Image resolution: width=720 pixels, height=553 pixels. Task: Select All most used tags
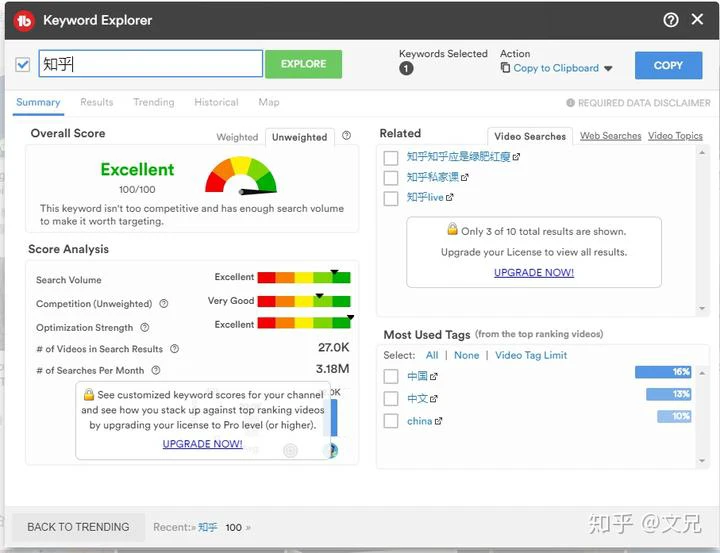(x=432, y=355)
